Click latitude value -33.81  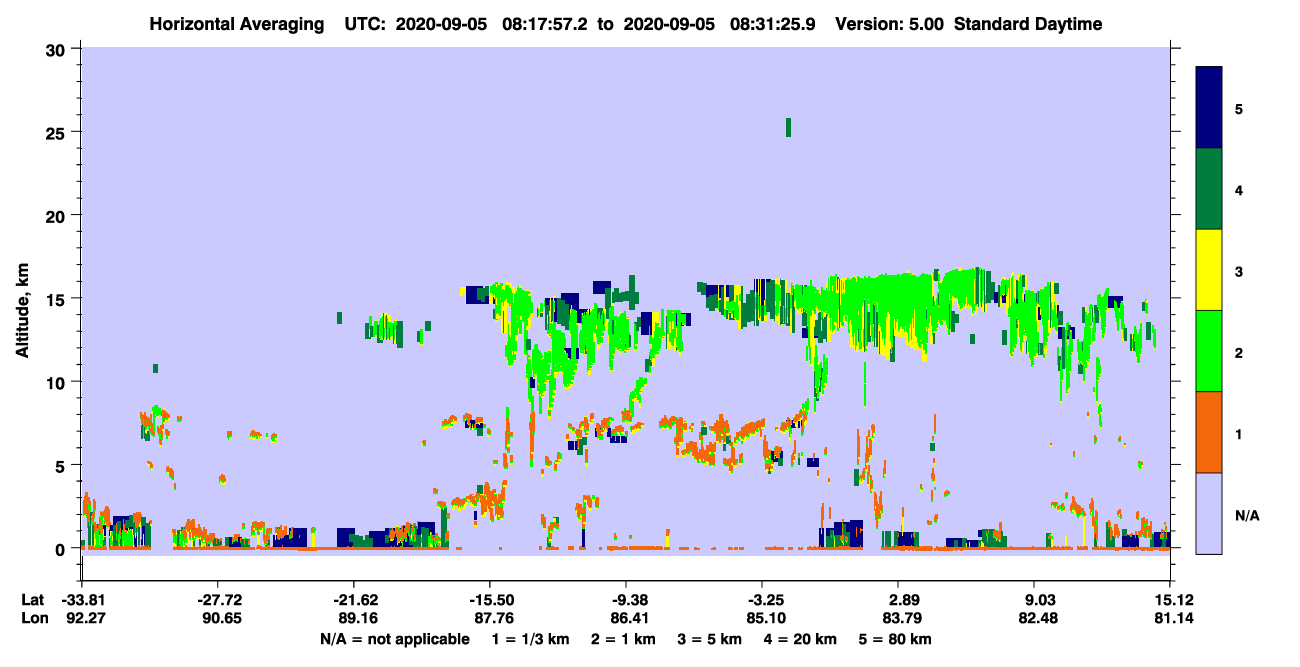pyautogui.click(x=82, y=600)
